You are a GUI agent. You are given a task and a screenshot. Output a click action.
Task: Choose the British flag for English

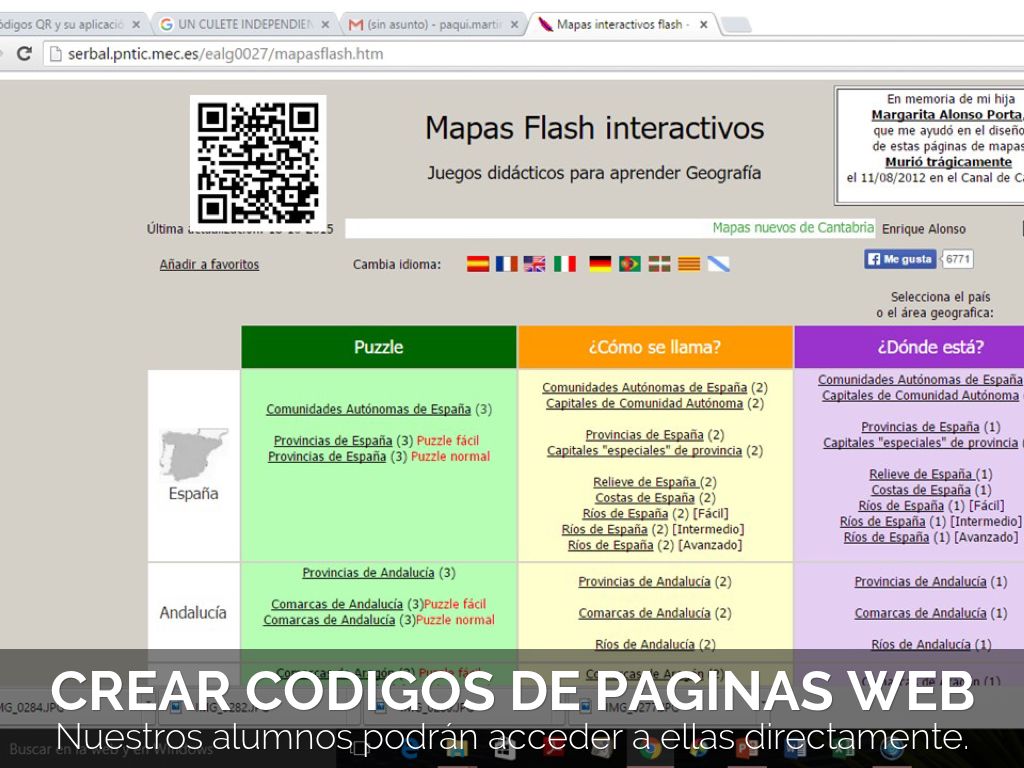[x=535, y=264]
